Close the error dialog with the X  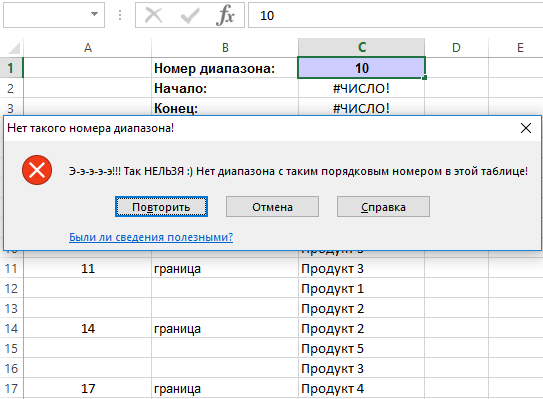[x=526, y=128]
